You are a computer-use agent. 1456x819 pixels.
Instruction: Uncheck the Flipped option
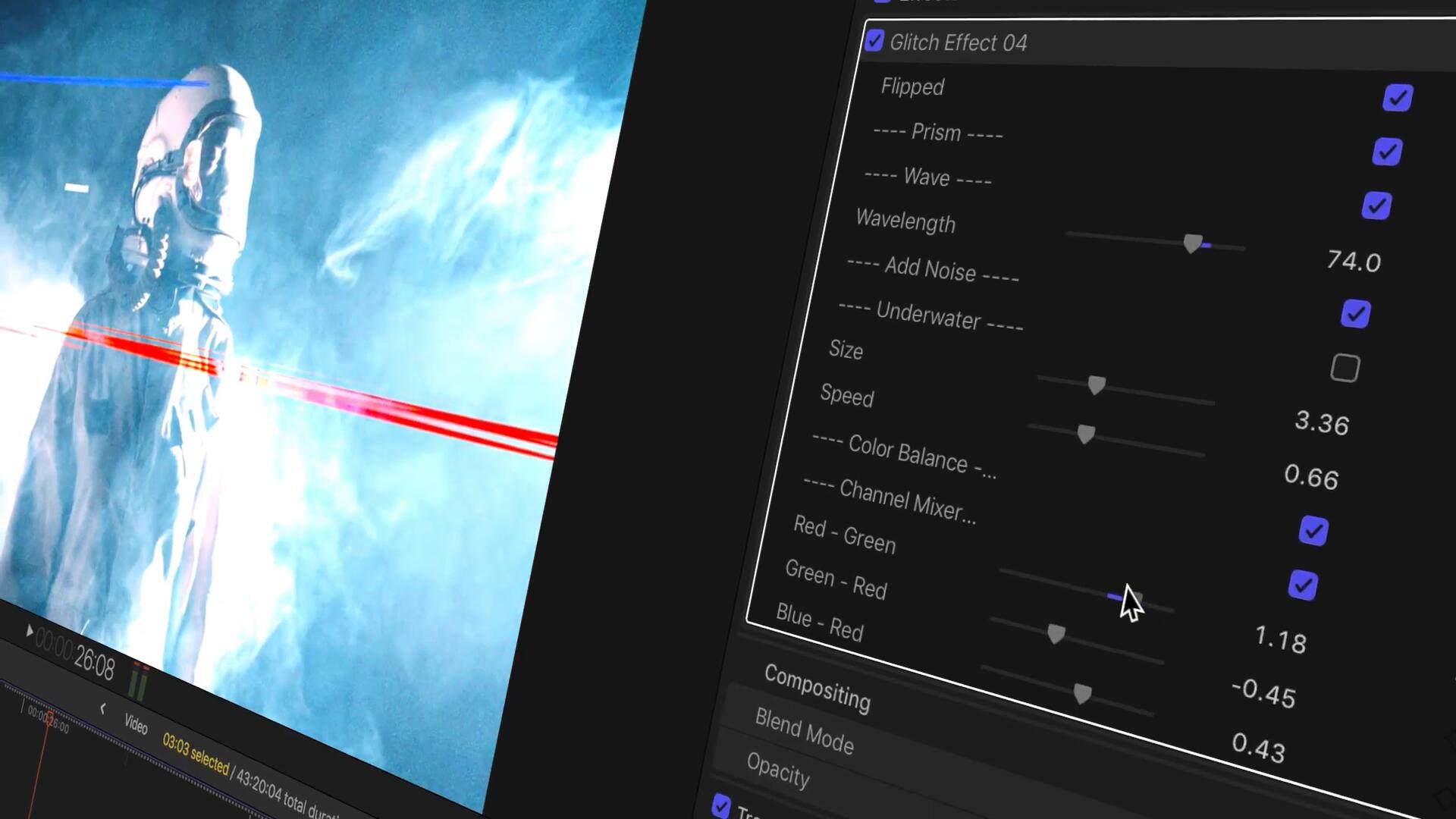tap(1397, 98)
